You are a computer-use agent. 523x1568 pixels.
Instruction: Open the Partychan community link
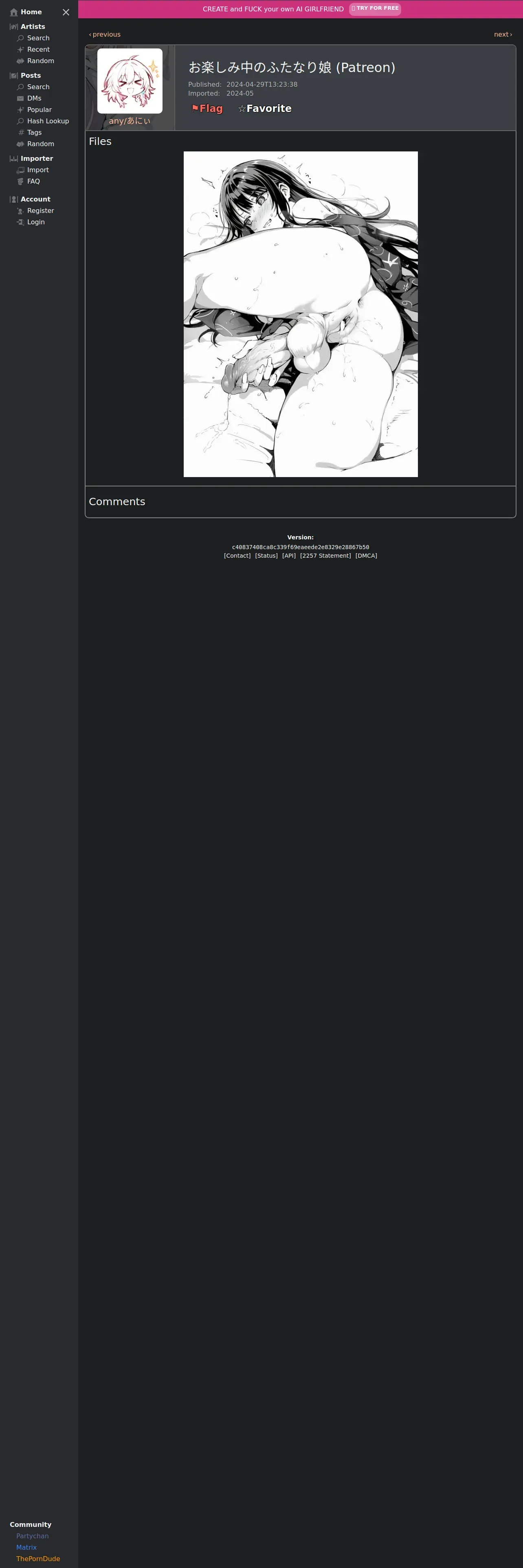click(x=32, y=1536)
